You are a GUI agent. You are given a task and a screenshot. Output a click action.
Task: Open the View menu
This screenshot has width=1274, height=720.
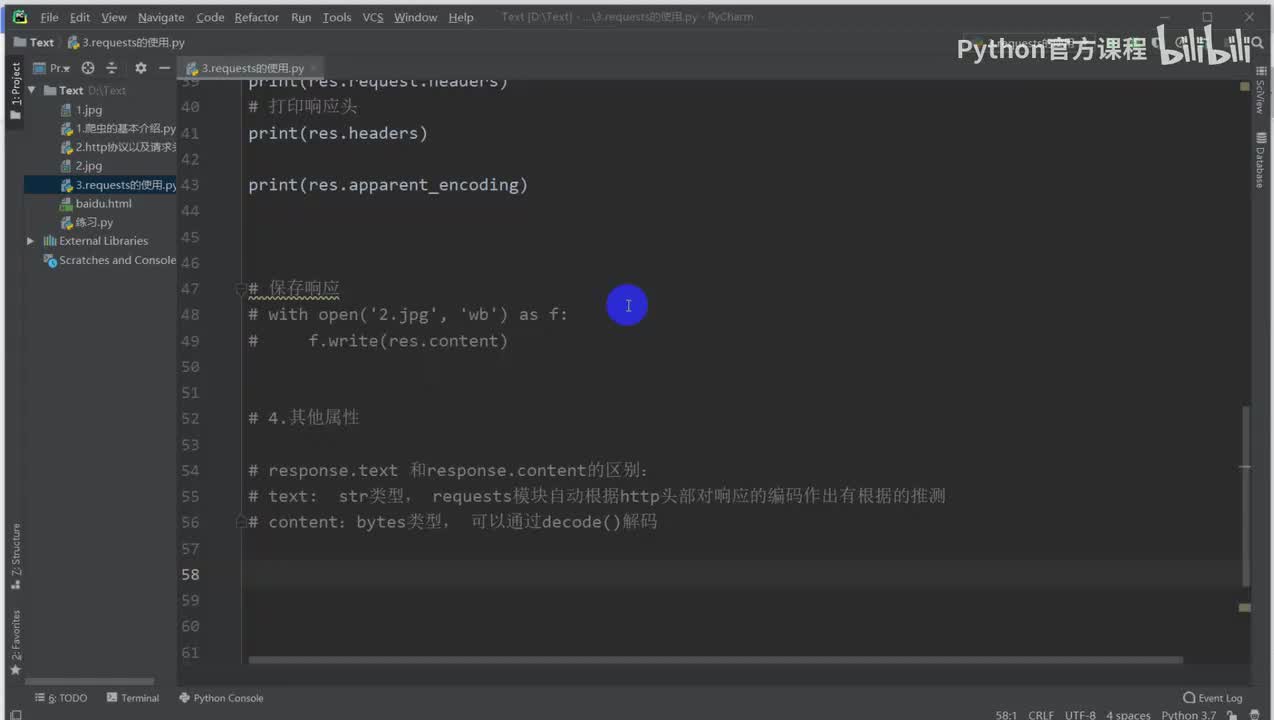coord(114,17)
